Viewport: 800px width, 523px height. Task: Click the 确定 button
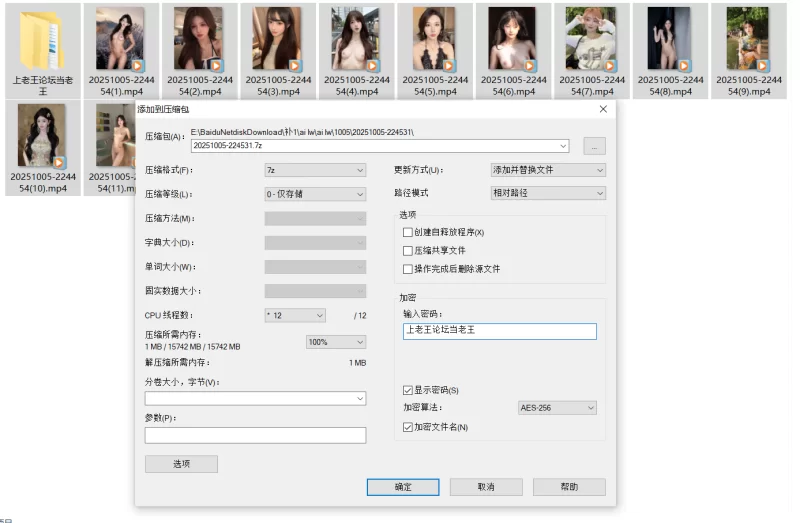click(403, 487)
